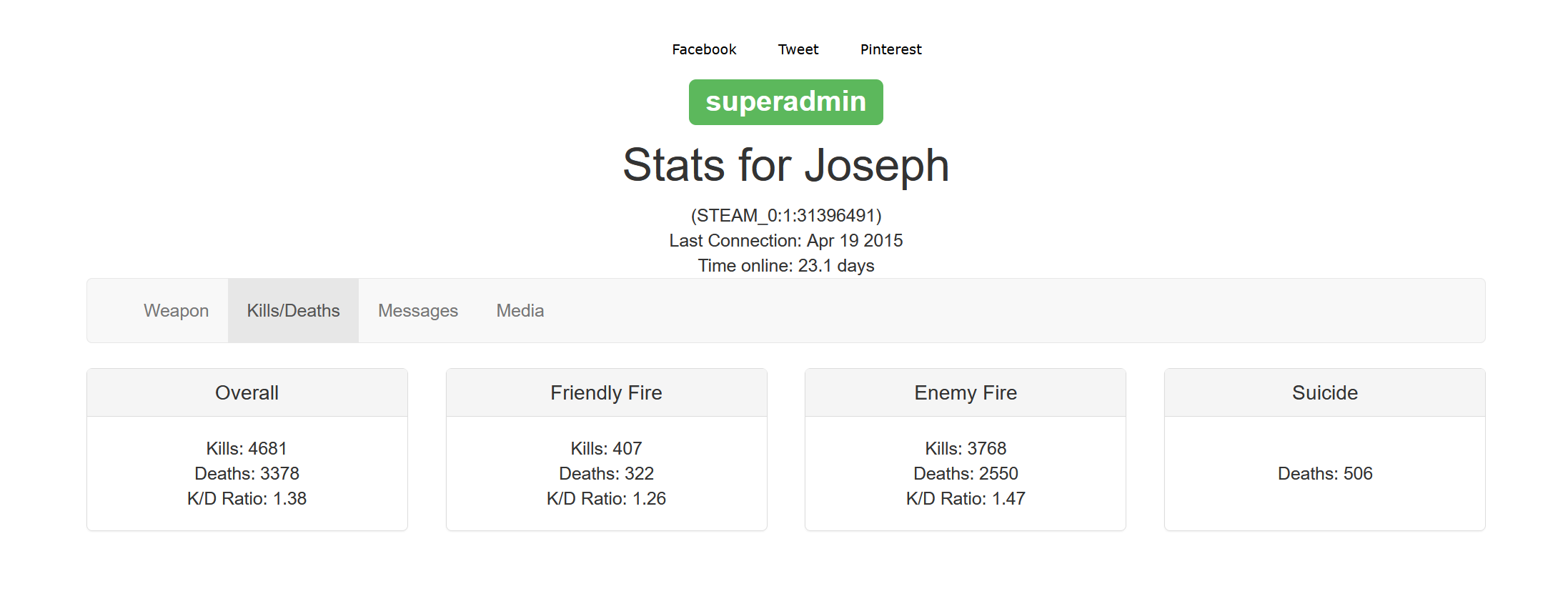Click the Stats for Joseph heading
Viewport: 1568px width, 599px height.
click(x=785, y=165)
